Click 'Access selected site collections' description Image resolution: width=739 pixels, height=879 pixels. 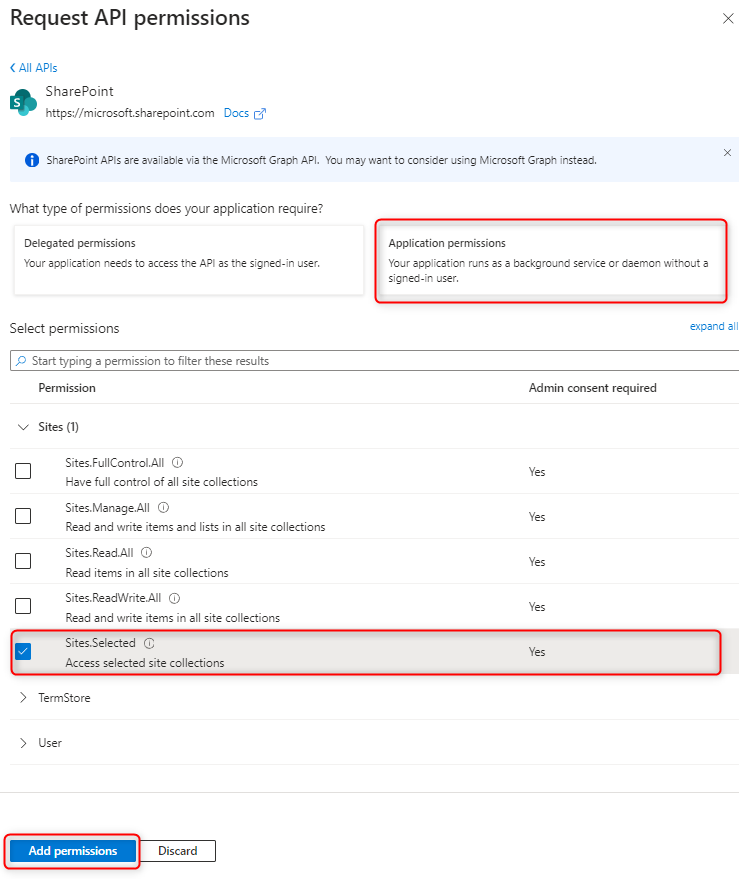click(x=145, y=663)
